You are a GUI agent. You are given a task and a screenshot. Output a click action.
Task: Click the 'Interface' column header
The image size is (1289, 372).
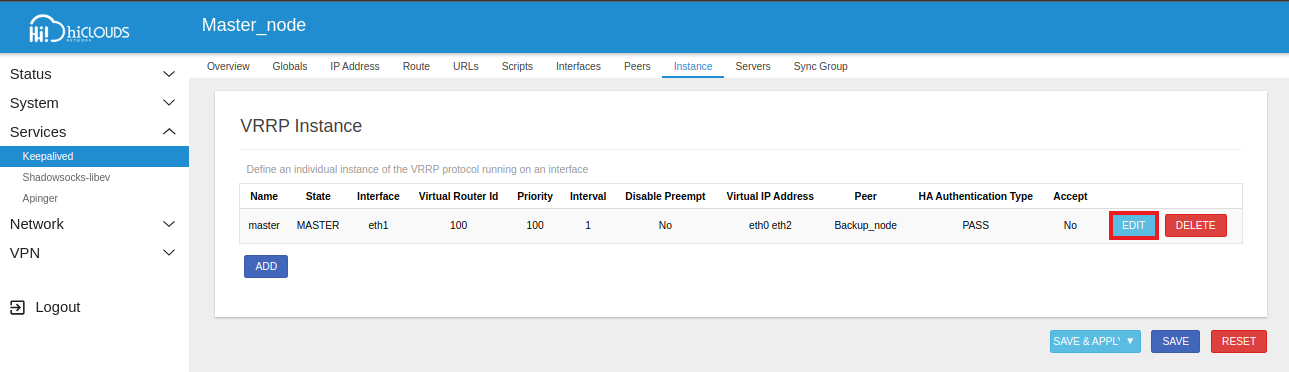coord(378,196)
